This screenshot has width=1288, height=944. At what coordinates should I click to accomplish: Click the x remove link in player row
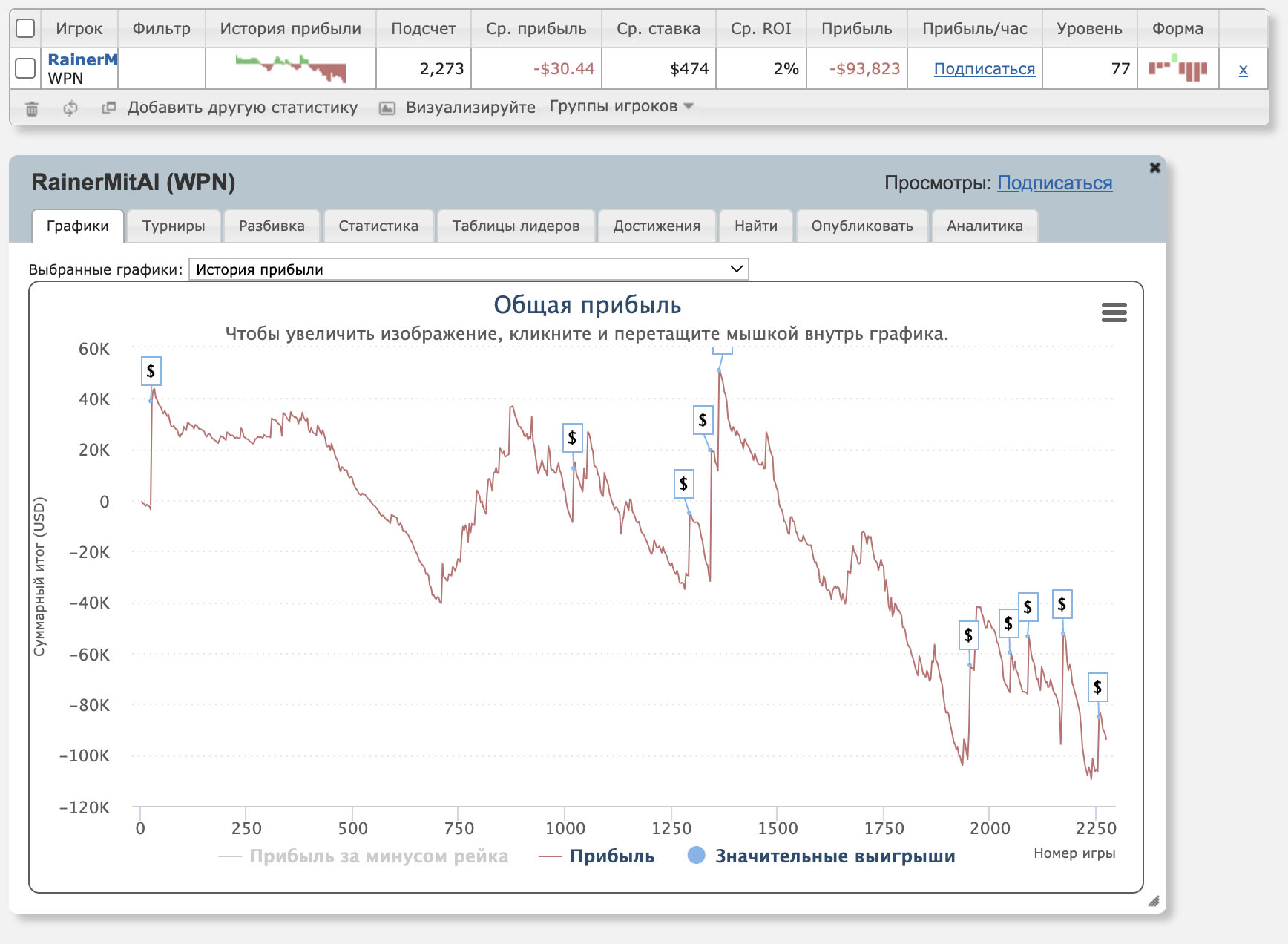[x=1243, y=70]
